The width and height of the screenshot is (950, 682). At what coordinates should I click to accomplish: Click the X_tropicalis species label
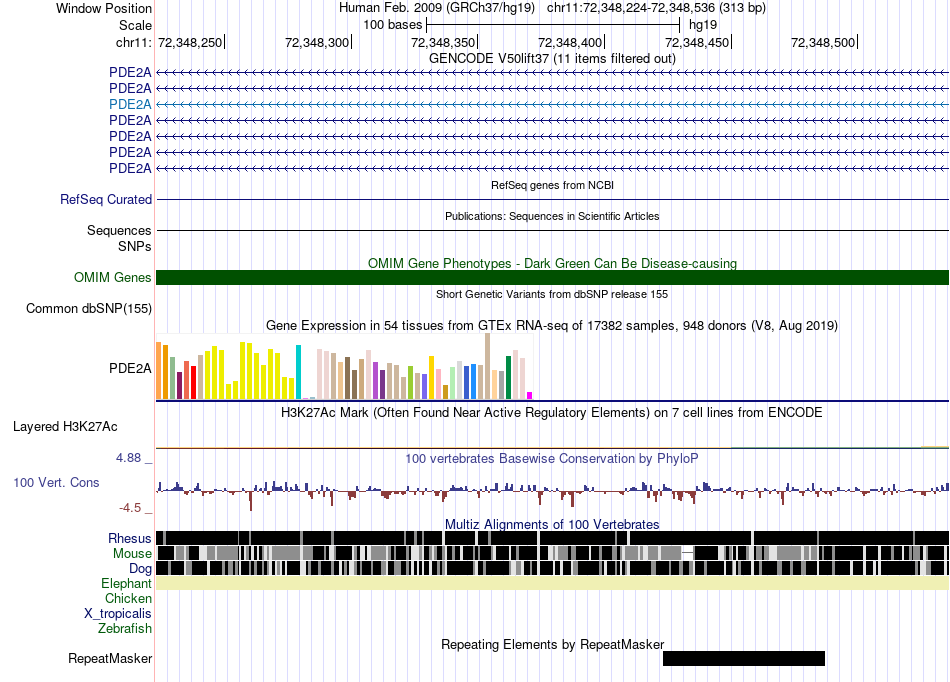(118, 614)
